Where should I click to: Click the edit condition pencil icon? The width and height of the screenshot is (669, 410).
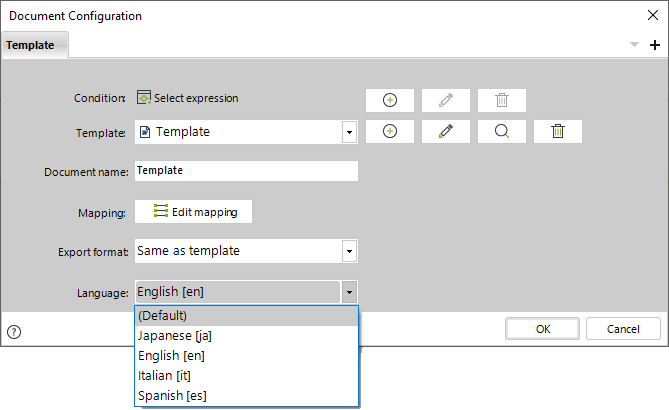point(445,100)
